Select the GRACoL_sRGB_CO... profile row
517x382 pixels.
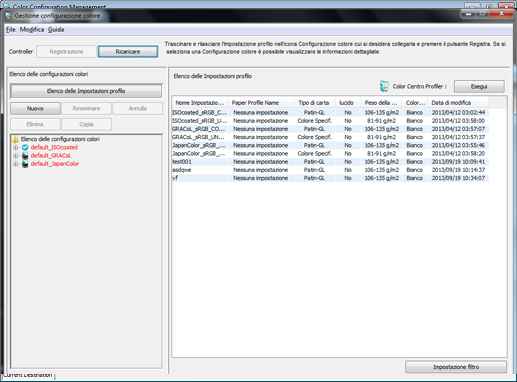click(x=330, y=129)
